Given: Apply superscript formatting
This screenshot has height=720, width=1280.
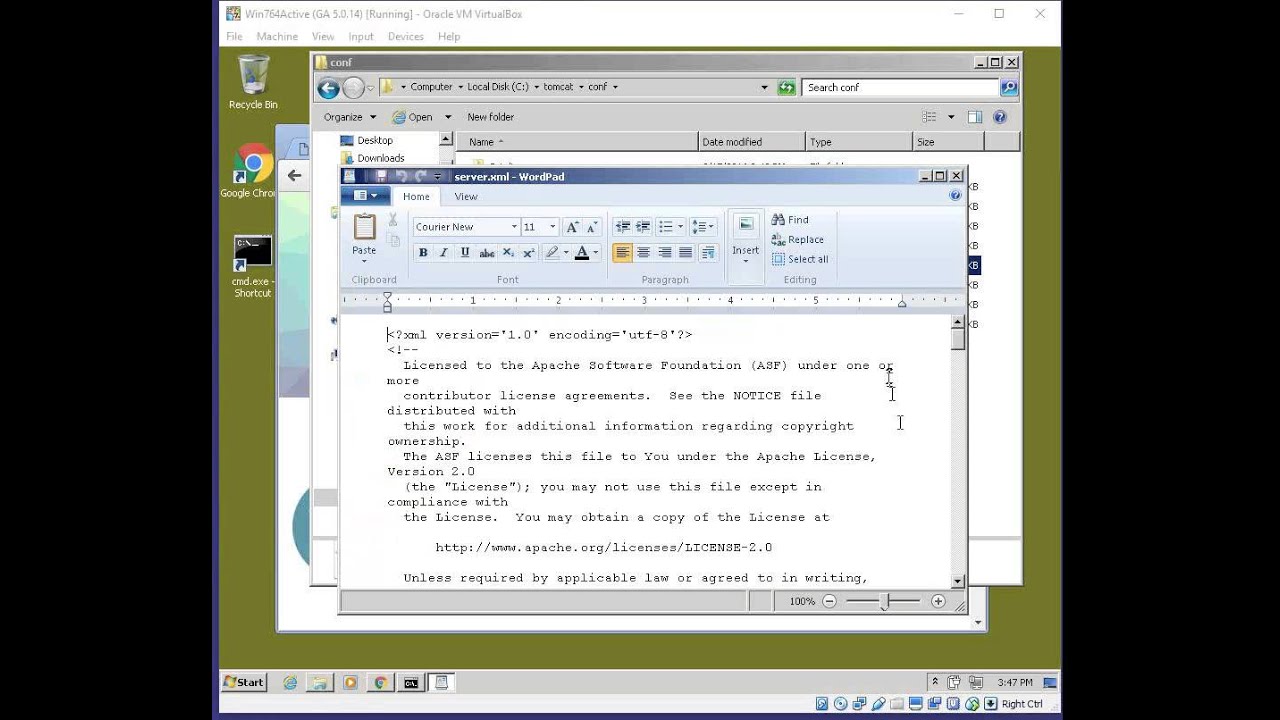Looking at the screenshot, I should tap(529, 253).
